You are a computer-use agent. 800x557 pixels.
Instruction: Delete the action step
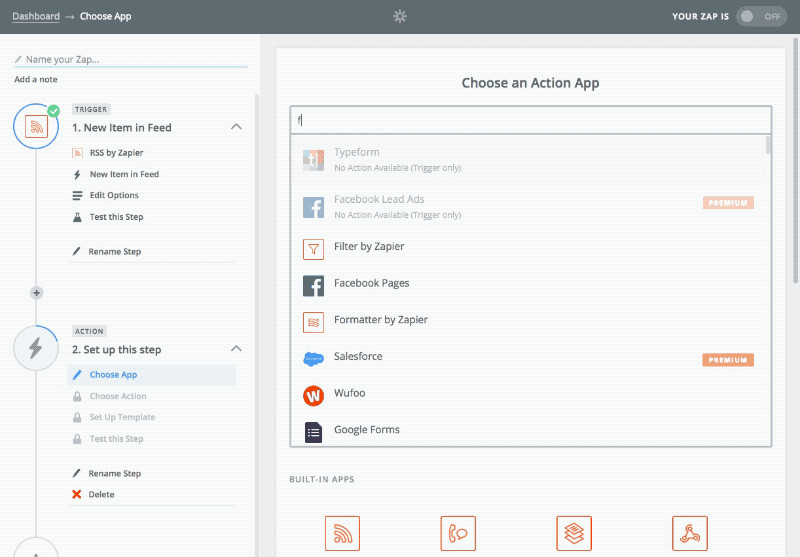pos(101,494)
